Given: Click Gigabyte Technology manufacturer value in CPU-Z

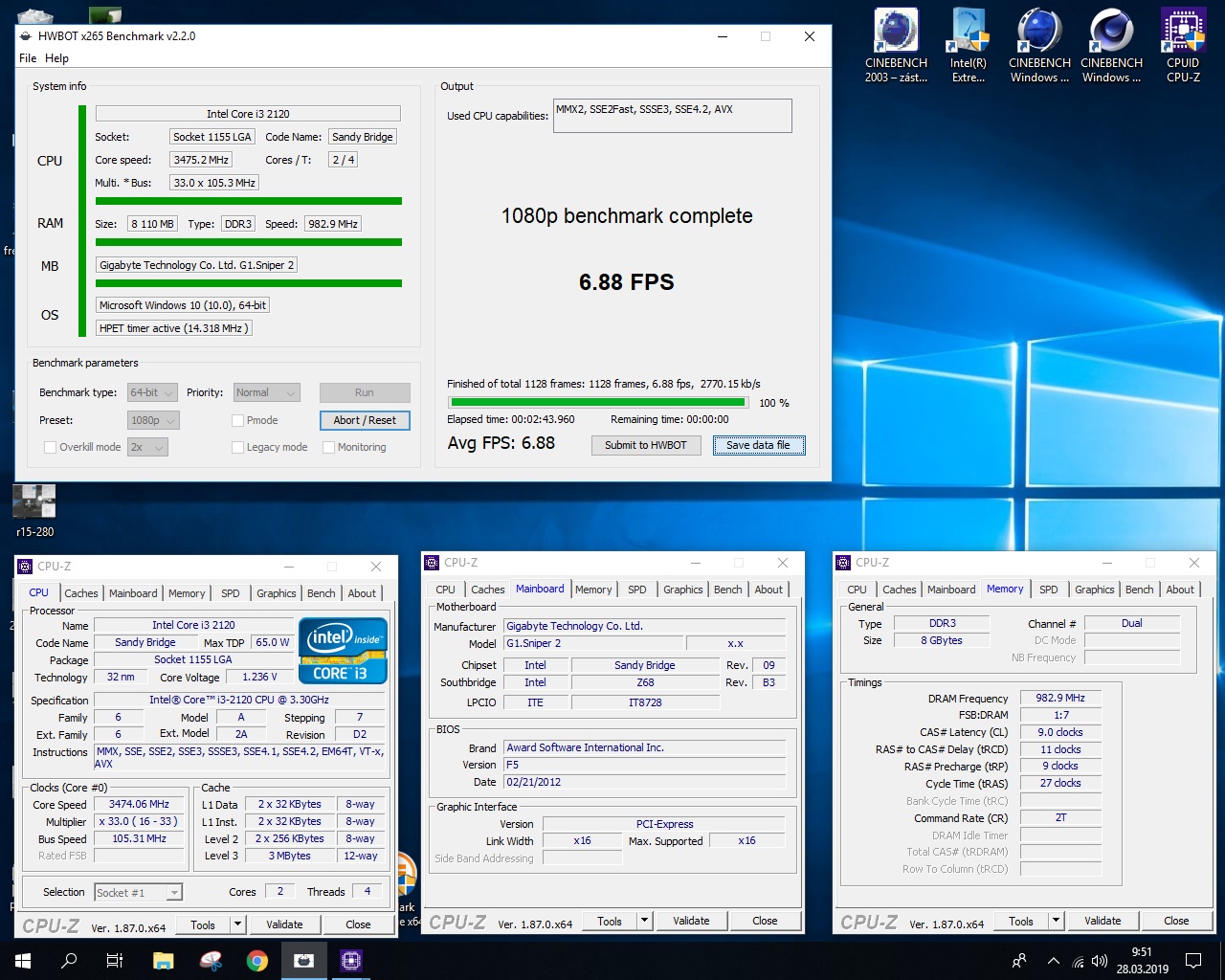Looking at the screenshot, I should (645, 626).
